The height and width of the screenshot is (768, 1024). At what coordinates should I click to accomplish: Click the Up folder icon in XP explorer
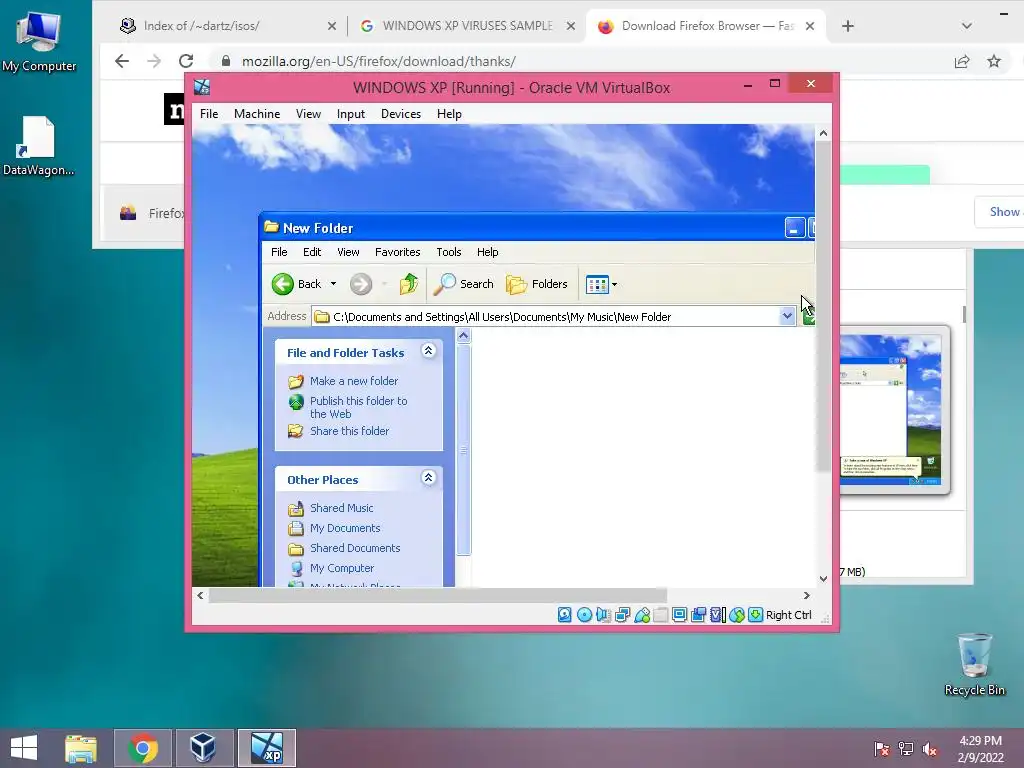(409, 284)
